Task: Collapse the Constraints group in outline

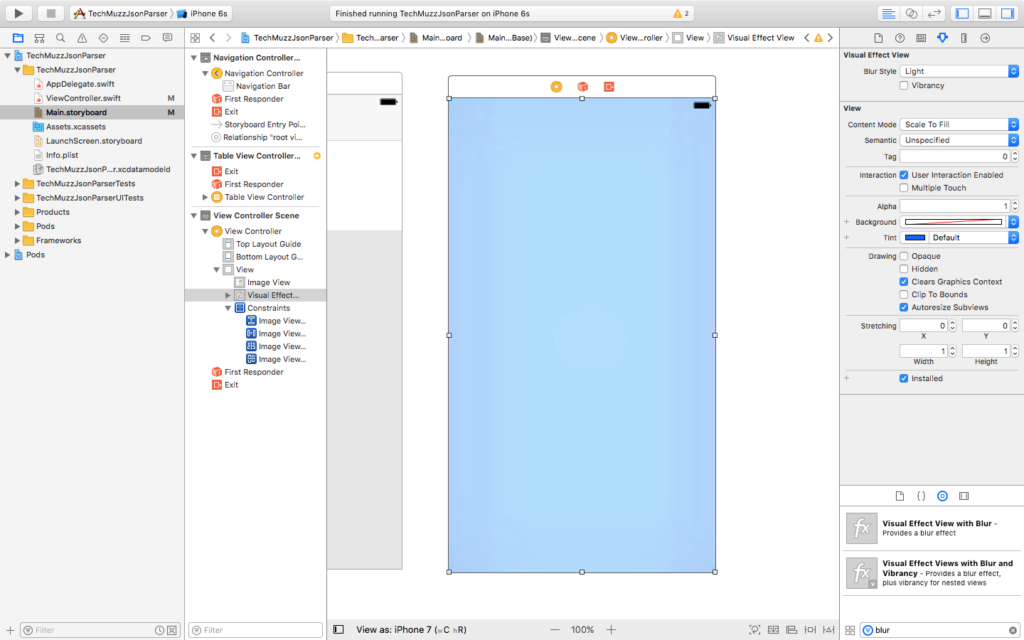Action: click(228, 308)
